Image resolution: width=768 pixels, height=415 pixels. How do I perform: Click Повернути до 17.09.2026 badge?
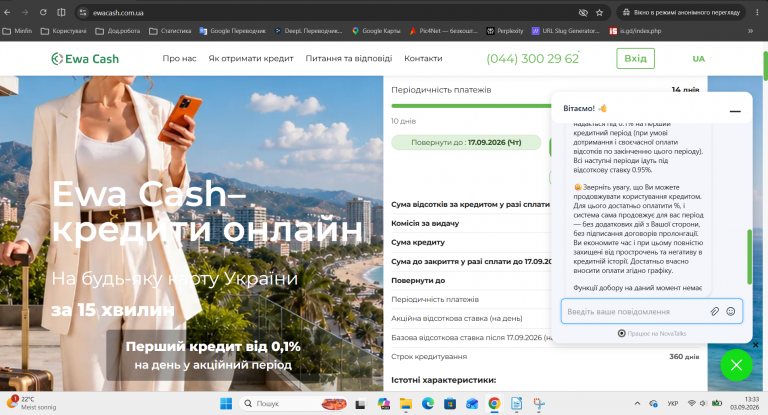tap(466, 143)
